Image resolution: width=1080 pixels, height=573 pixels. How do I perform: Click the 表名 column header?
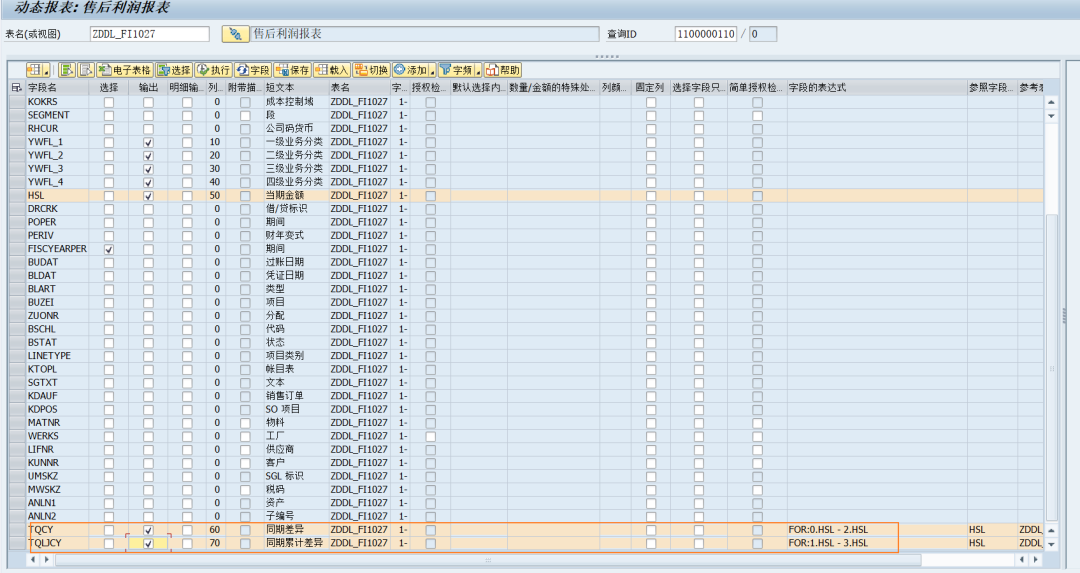point(359,87)
